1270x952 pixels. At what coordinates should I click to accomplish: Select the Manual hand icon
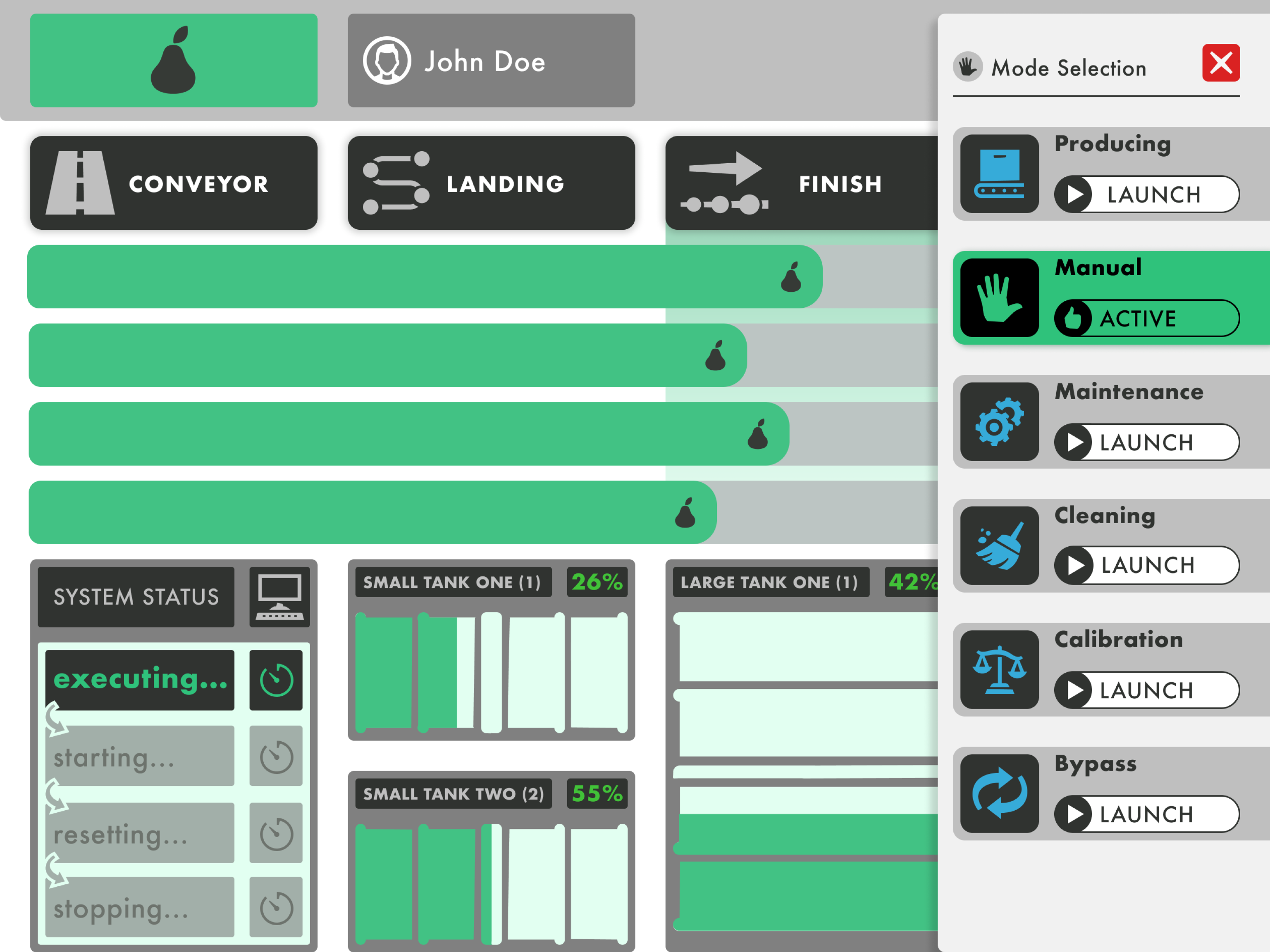tap(999, 297)
